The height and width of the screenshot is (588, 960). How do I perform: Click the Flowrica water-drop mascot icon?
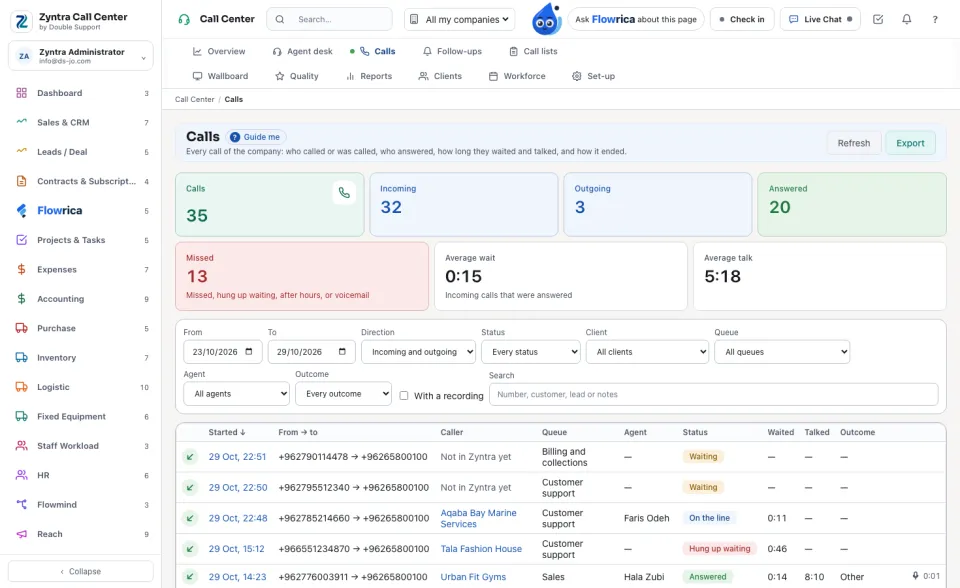tap(547, 19)
